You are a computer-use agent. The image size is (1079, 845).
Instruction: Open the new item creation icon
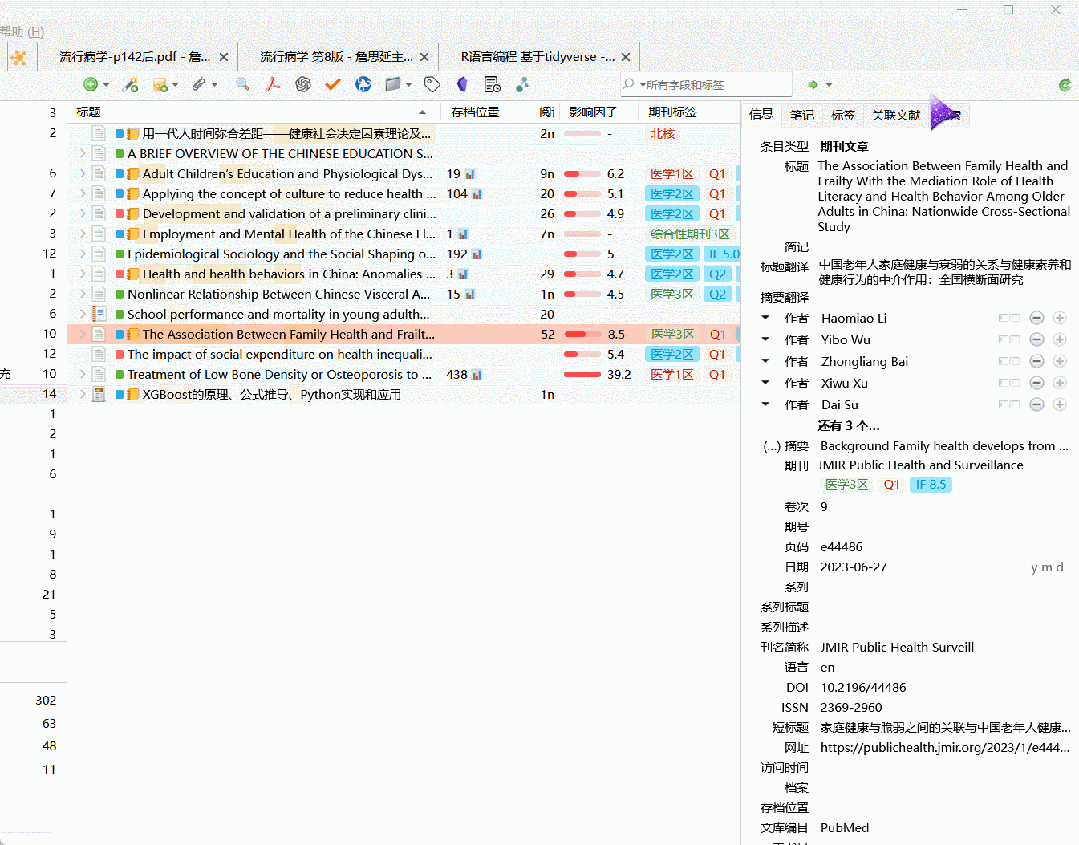click(91, 84)
